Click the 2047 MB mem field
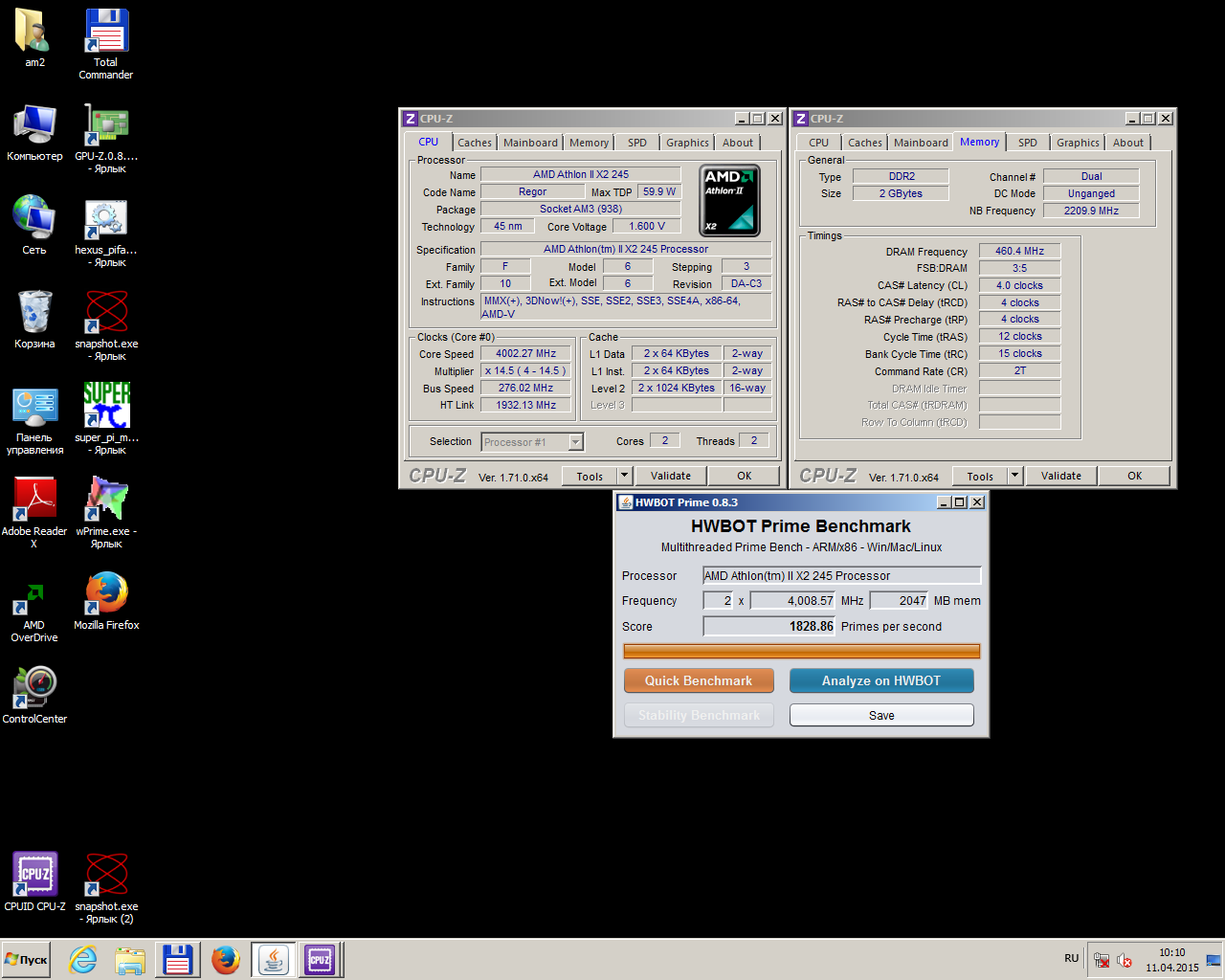 coord(900,601)
